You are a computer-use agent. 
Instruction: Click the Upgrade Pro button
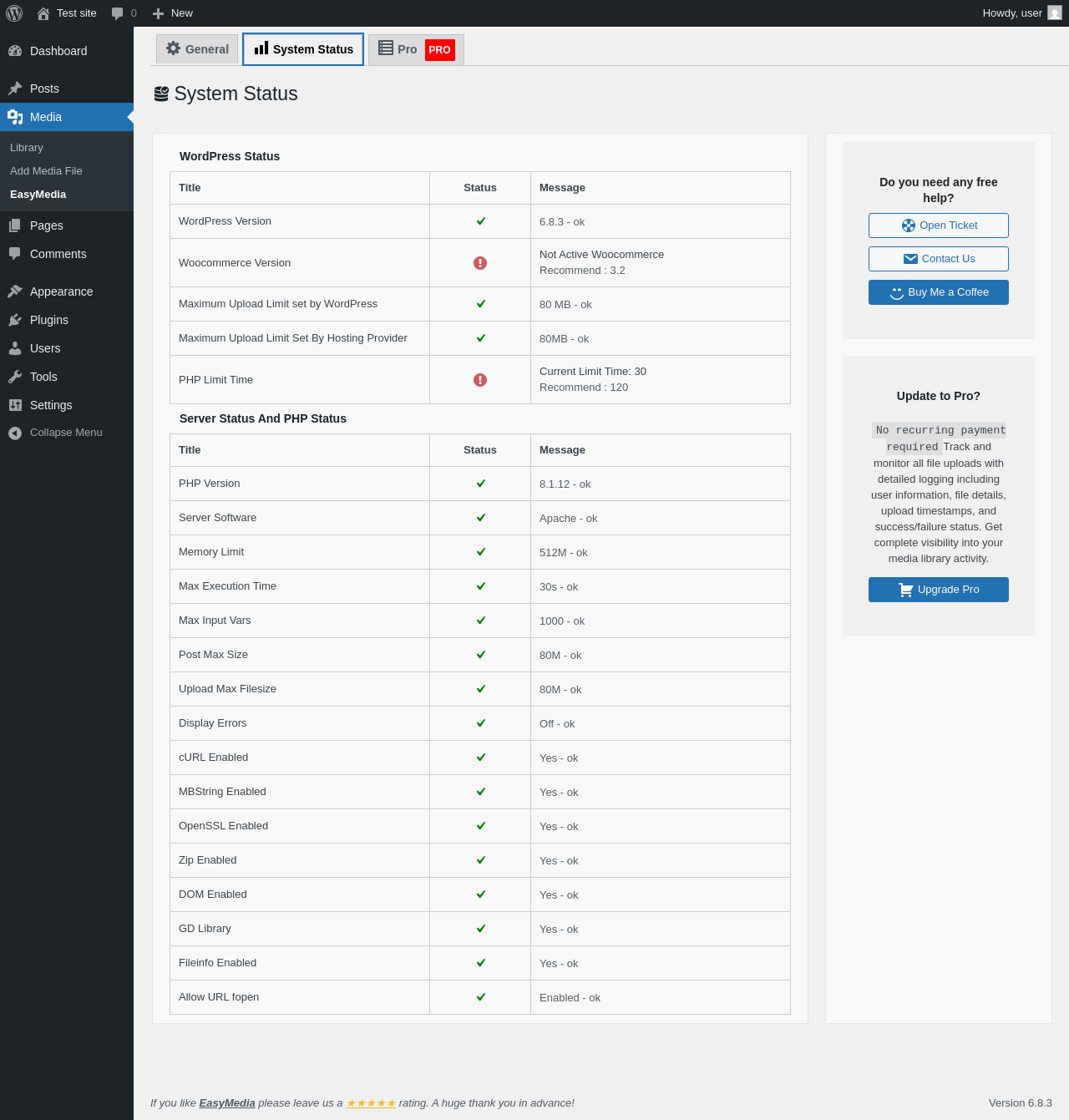point(939,590)
